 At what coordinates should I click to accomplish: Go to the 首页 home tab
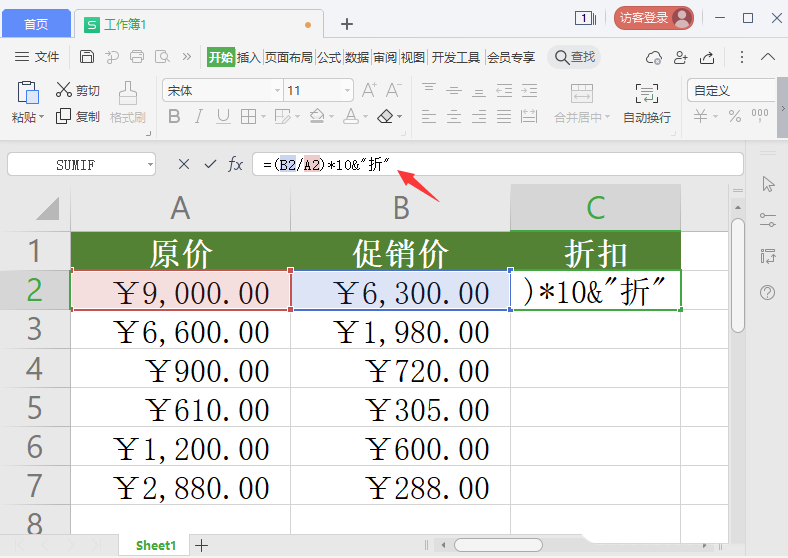point(36,24)
